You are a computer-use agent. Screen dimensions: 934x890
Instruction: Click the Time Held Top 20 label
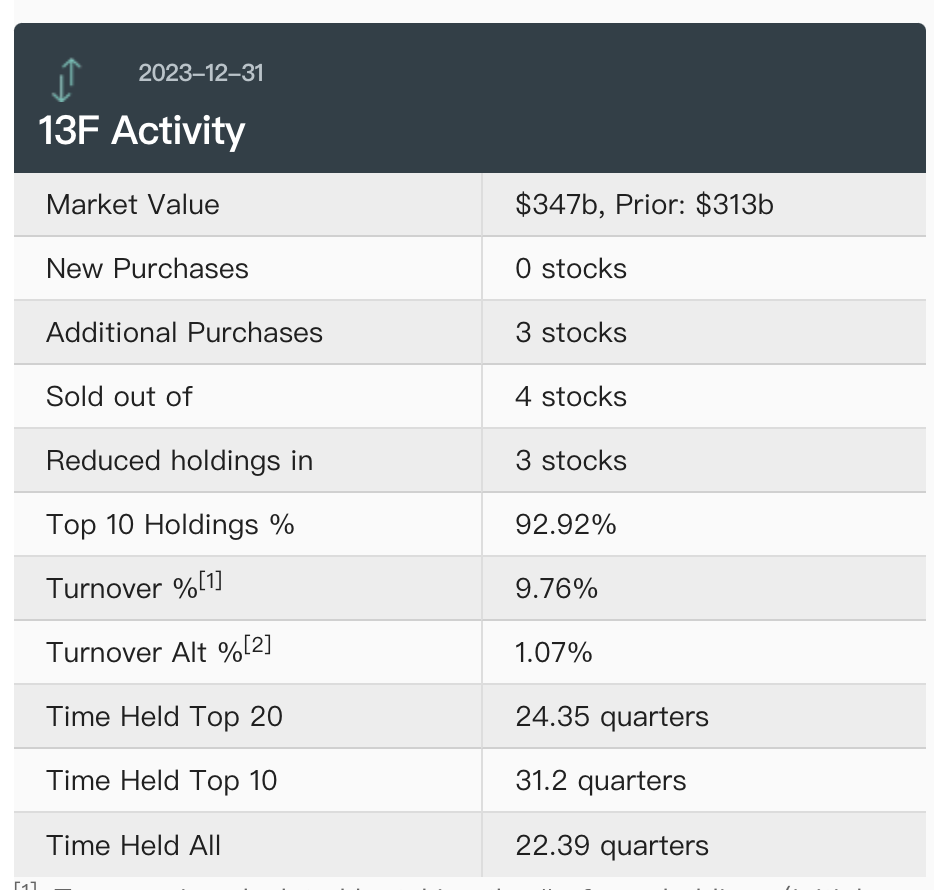[164, 717]
